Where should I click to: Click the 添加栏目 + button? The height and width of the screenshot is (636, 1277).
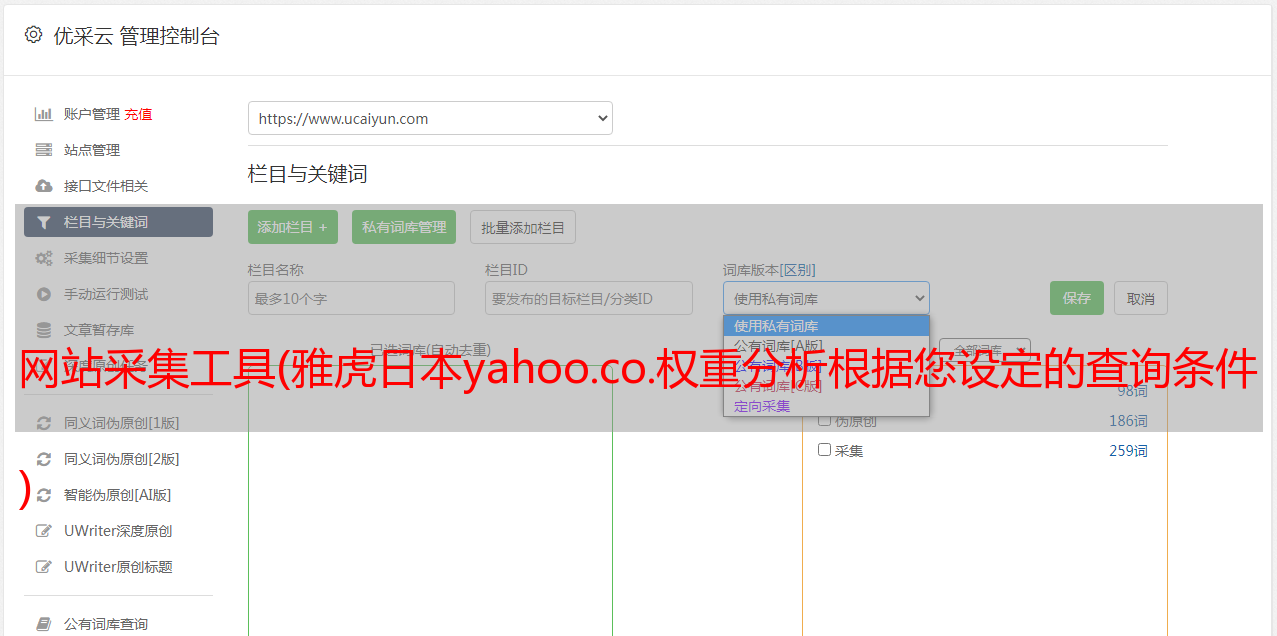pos(293,227)
